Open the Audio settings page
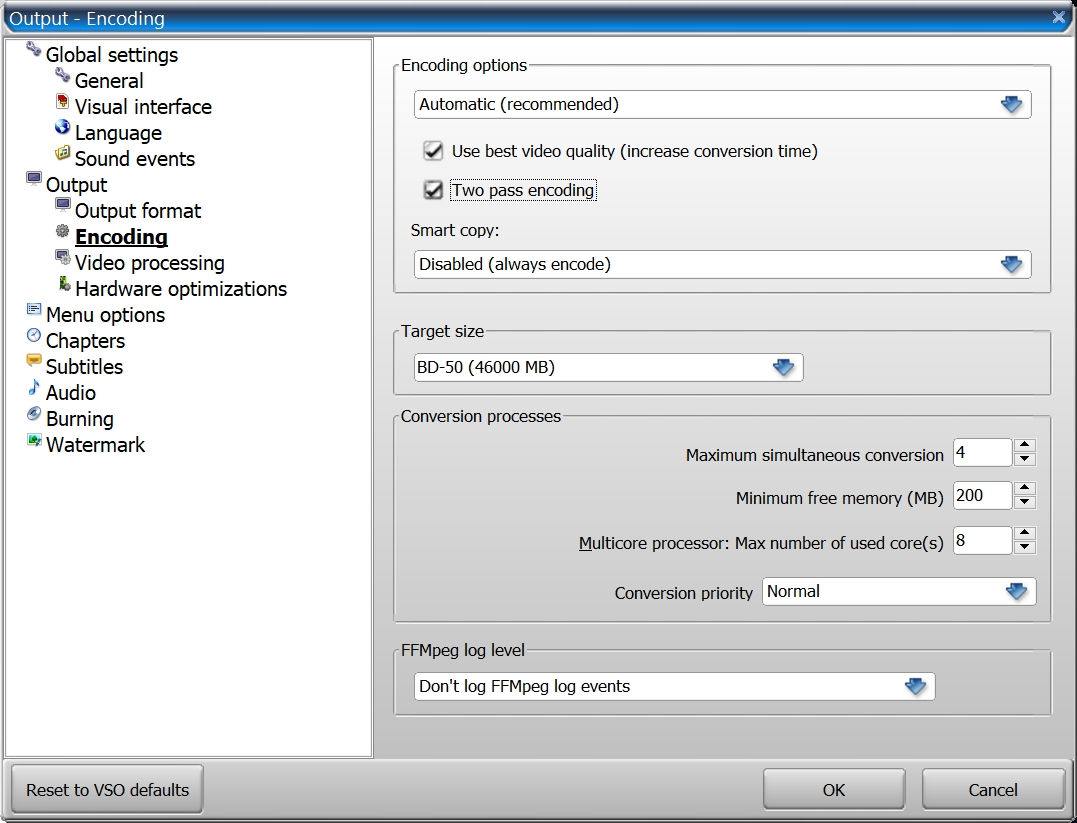 [71, 393]
